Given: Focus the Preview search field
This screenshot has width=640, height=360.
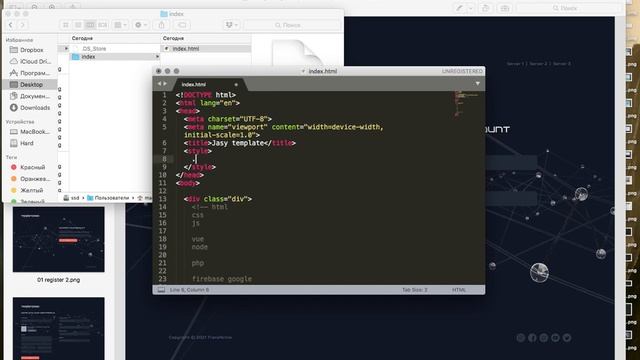Looking at the screenshot, I should tap(569, 8).
